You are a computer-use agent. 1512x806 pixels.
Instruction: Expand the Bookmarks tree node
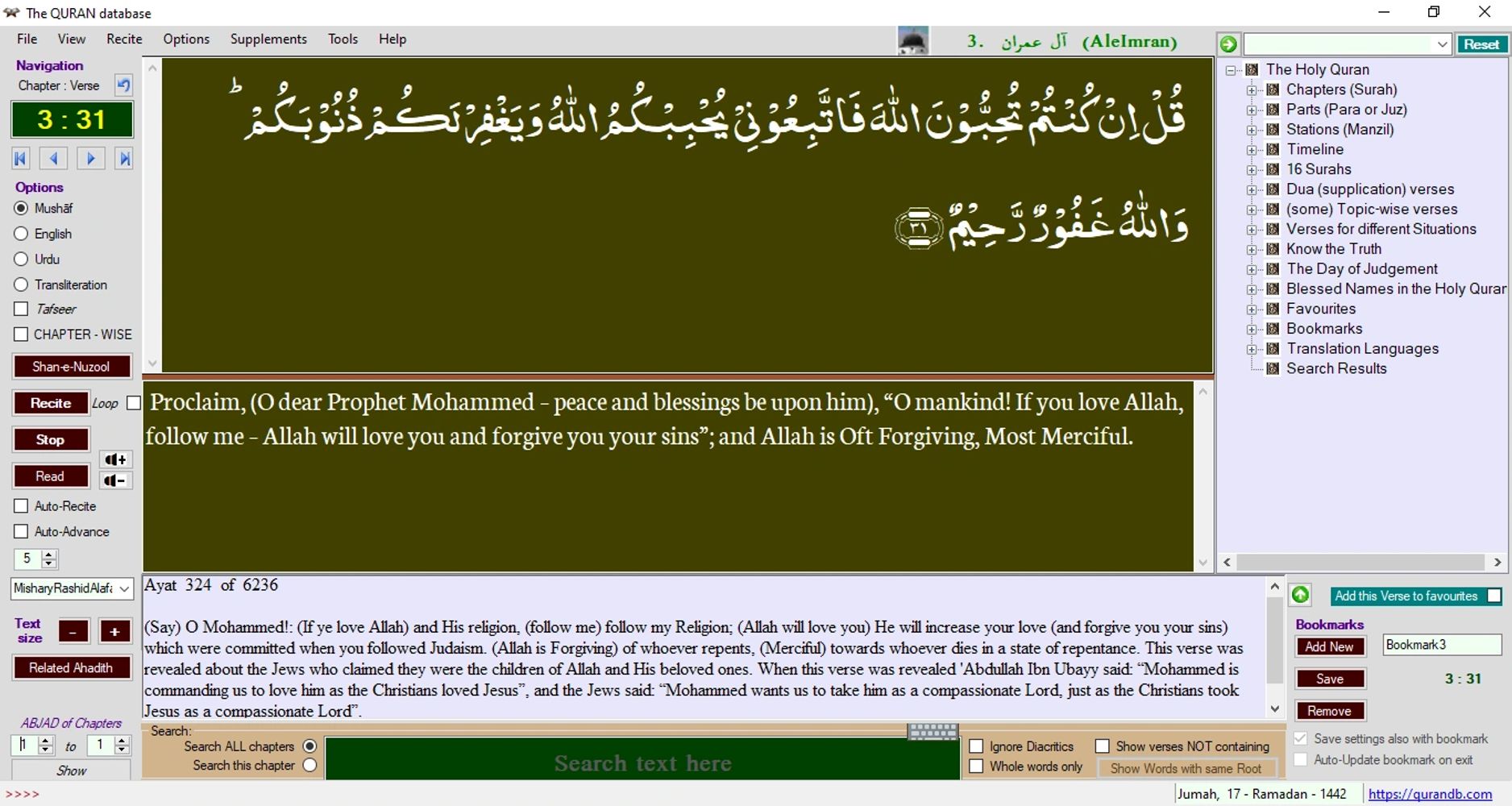(1252, 329)
